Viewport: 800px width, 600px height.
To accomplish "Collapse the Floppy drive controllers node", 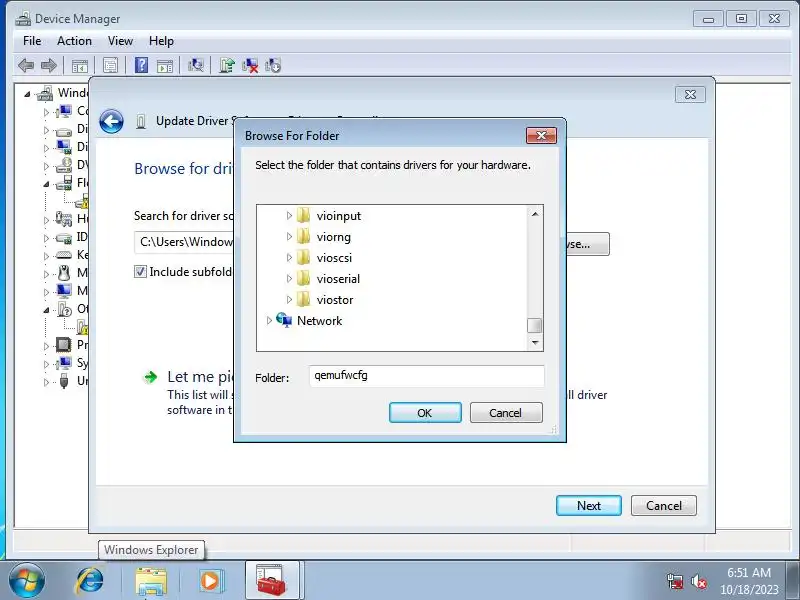I will click(x=46, y=184).
